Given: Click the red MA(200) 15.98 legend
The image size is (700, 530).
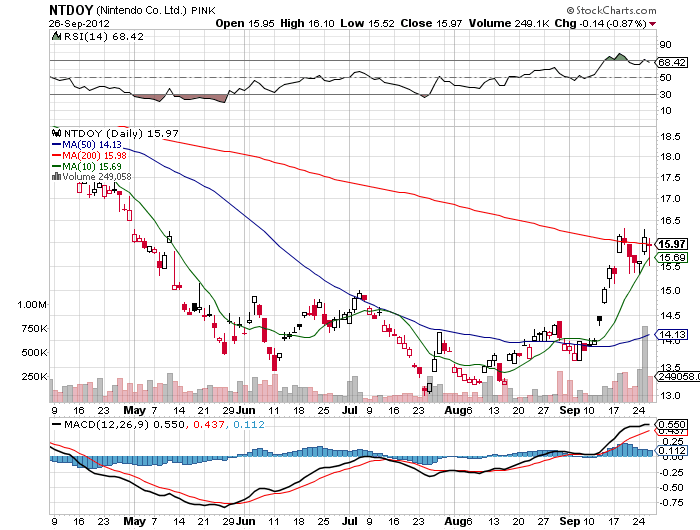Looking at the screenshot, I should [89, 155].
